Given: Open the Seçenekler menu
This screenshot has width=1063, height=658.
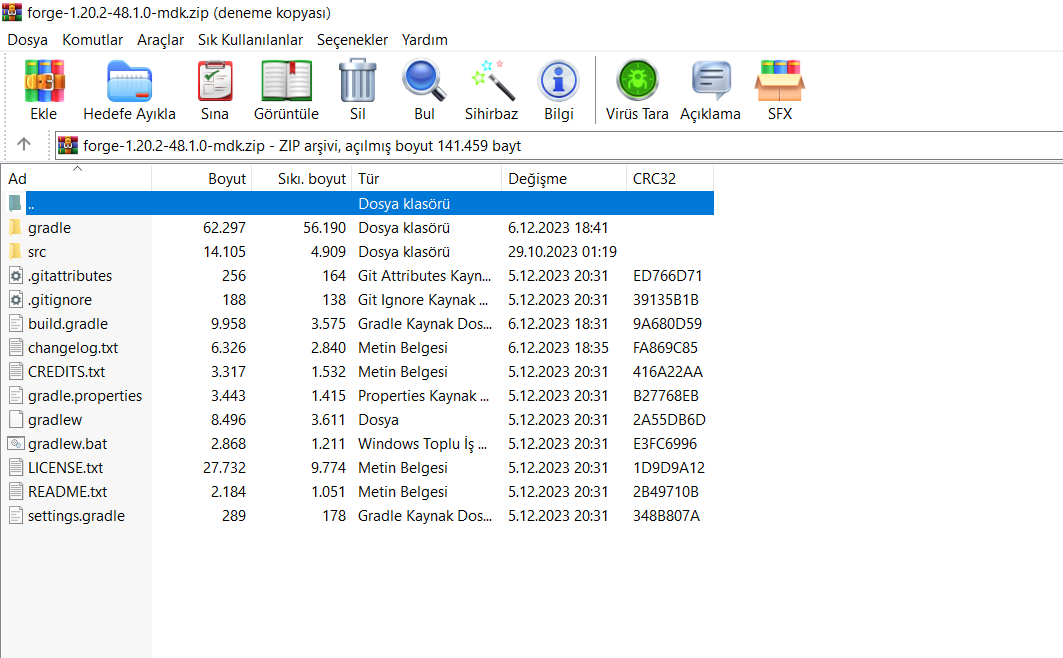Looking at the screenshot, I should pyautogui.click(x=353, y=40).
